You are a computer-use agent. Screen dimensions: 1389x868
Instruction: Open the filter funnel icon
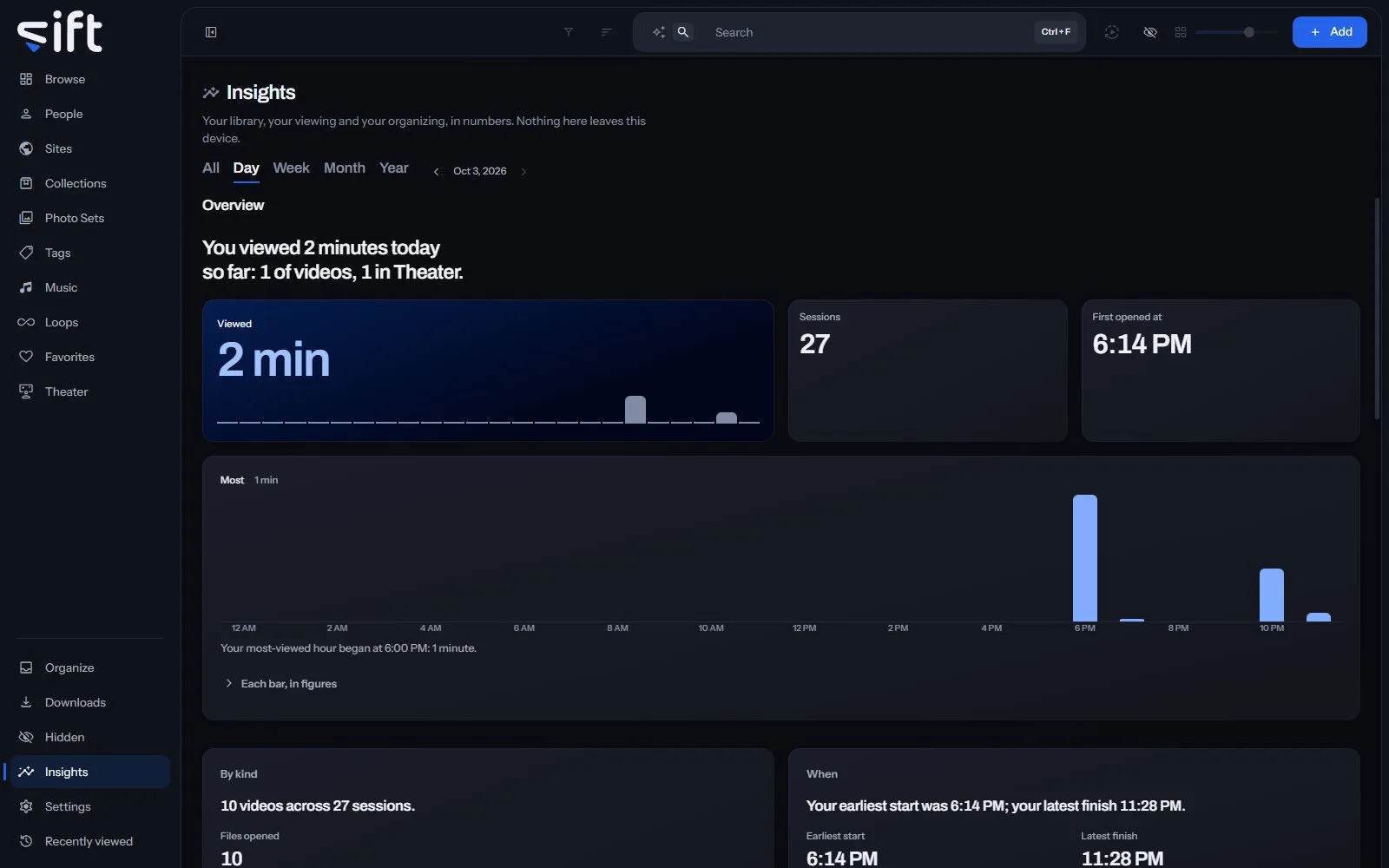(569, 32)
